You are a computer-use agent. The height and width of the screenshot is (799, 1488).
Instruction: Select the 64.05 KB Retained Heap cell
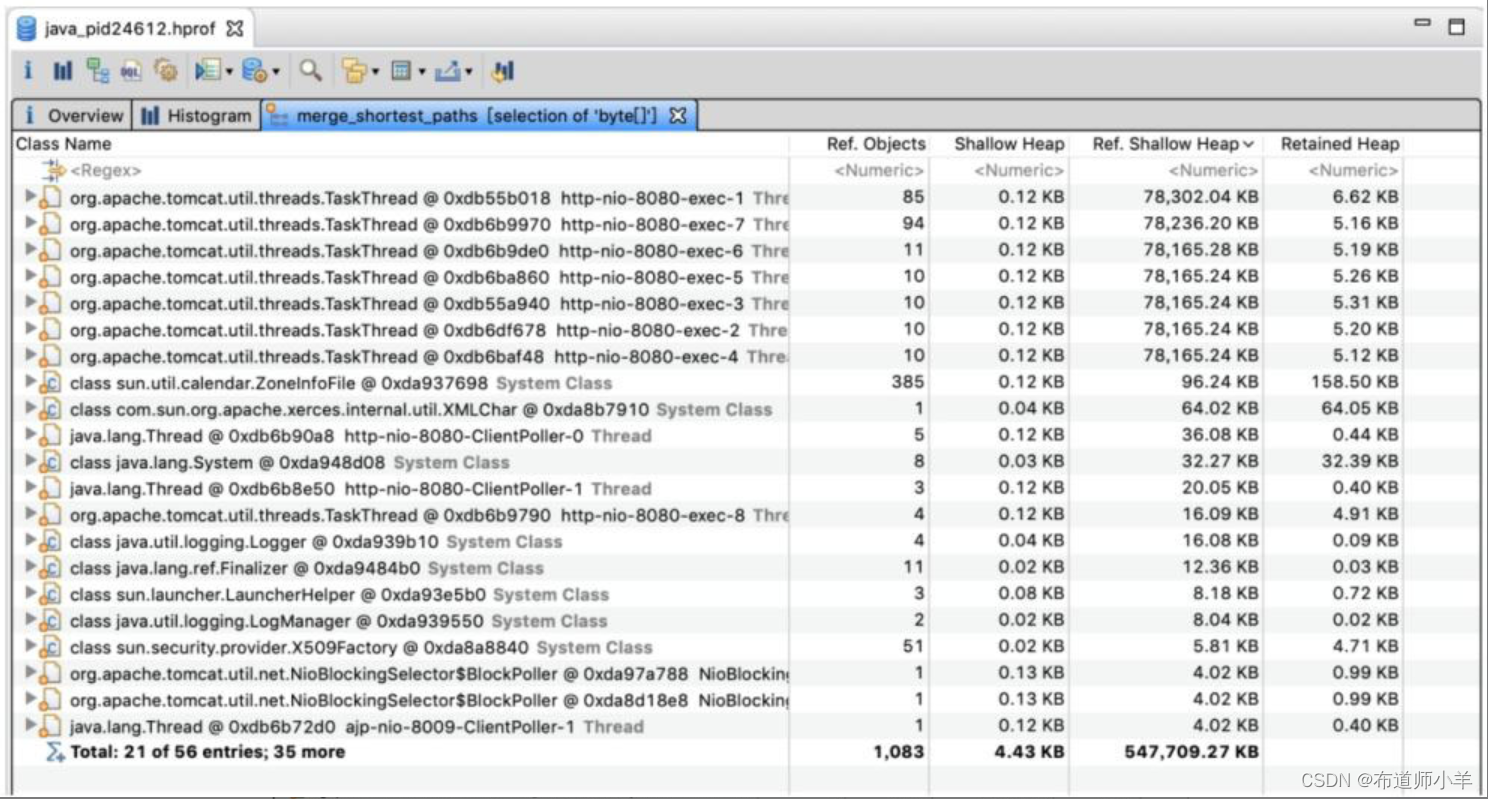click(1359, 408)
